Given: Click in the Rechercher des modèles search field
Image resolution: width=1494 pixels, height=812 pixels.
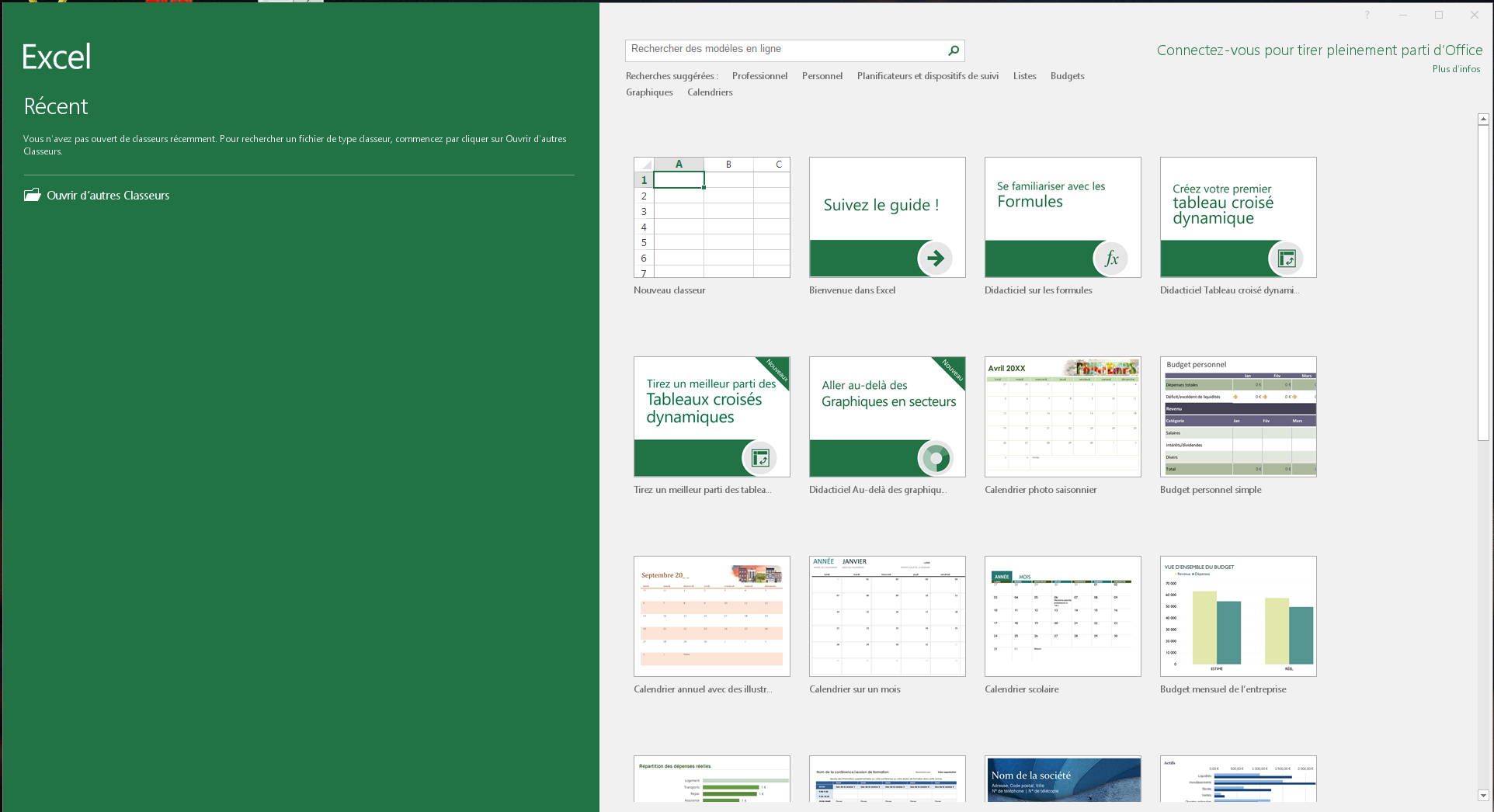Looking at the screenshot, I should [784, 50].
